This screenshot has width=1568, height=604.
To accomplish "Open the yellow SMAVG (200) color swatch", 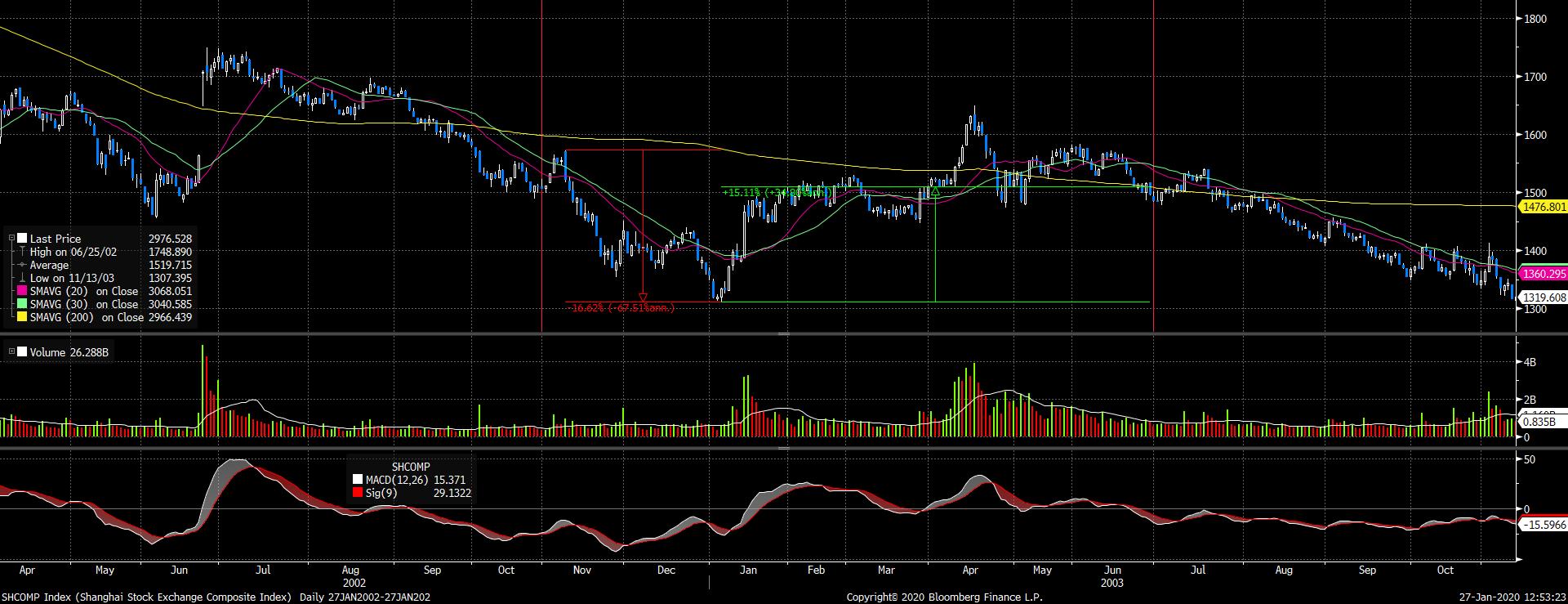I will pyautogui.click(x=22, y=317).
